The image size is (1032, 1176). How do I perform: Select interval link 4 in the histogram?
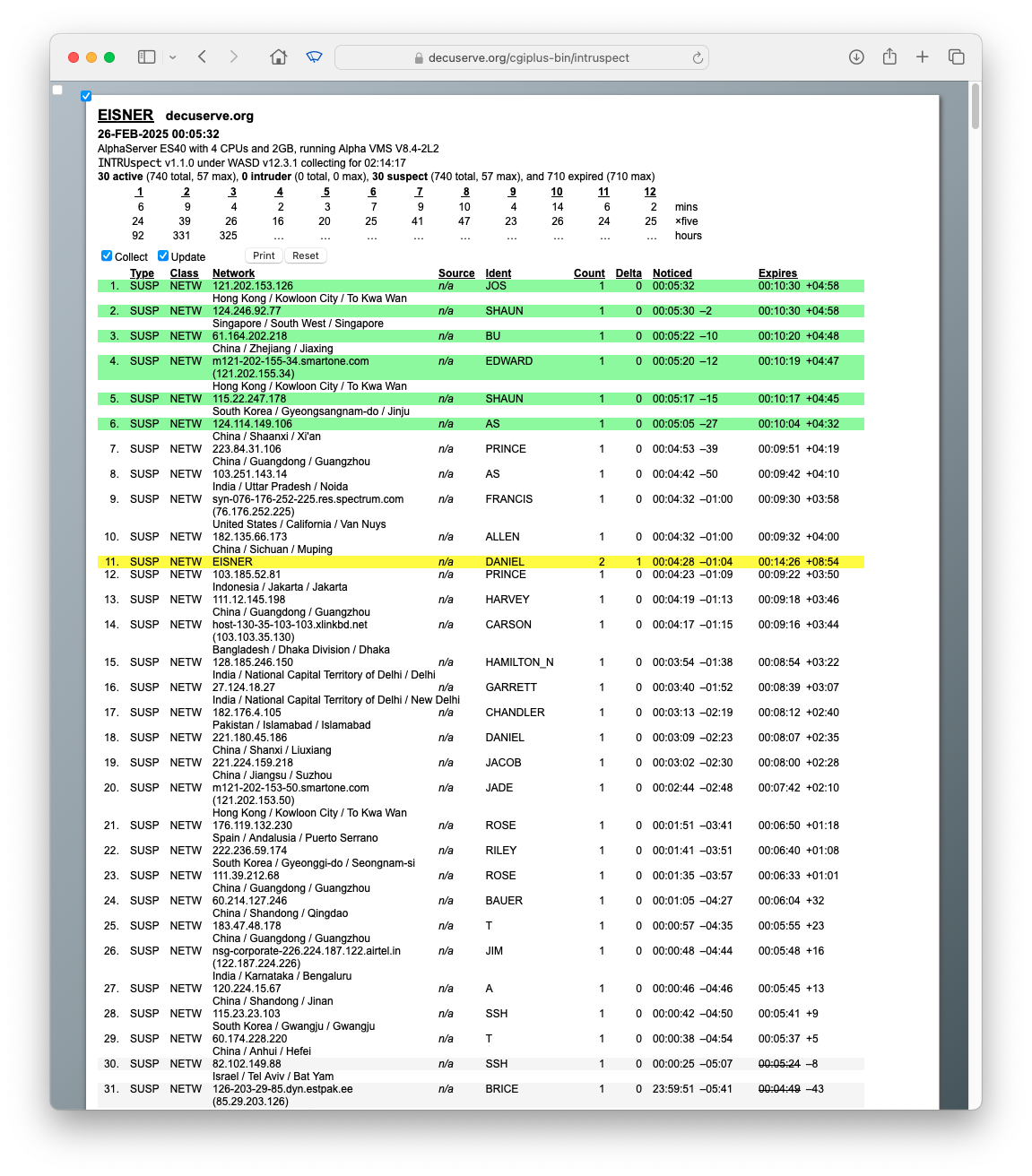point(279,192)
